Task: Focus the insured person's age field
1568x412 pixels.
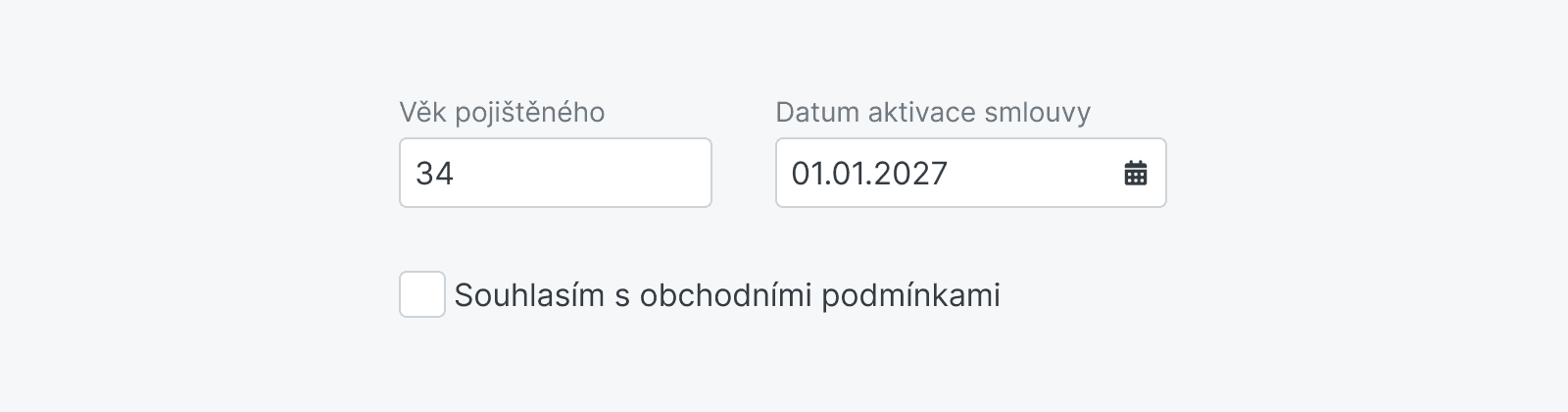Action: [x=555, y=173]
